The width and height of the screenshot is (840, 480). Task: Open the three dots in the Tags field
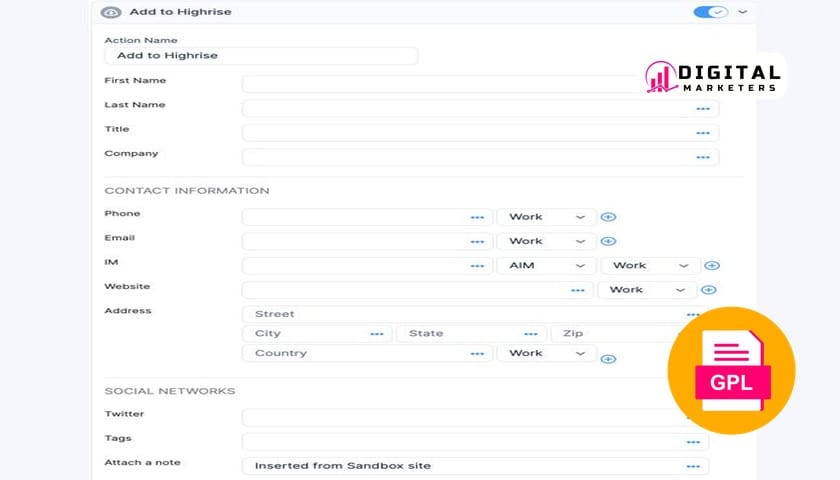tap(692, 441)
